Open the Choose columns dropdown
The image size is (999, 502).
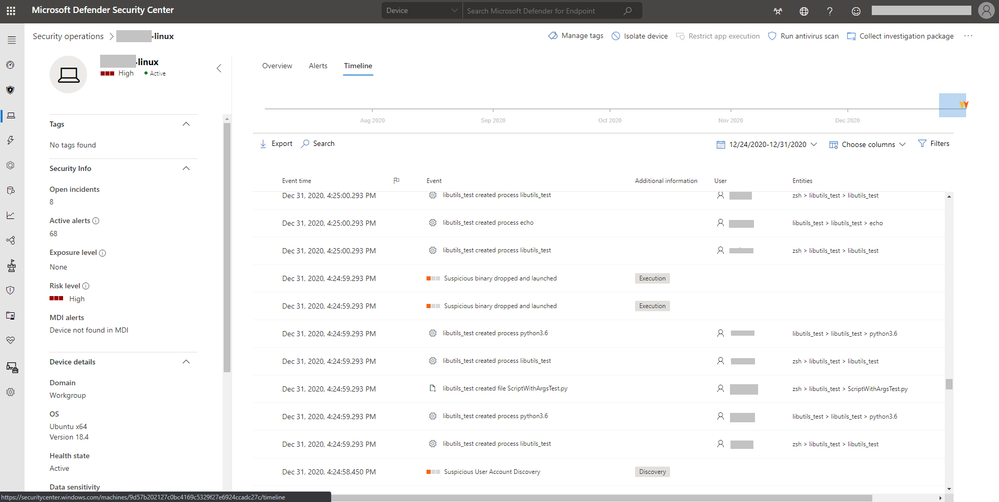pyautogui.click(x=867, y=145)
